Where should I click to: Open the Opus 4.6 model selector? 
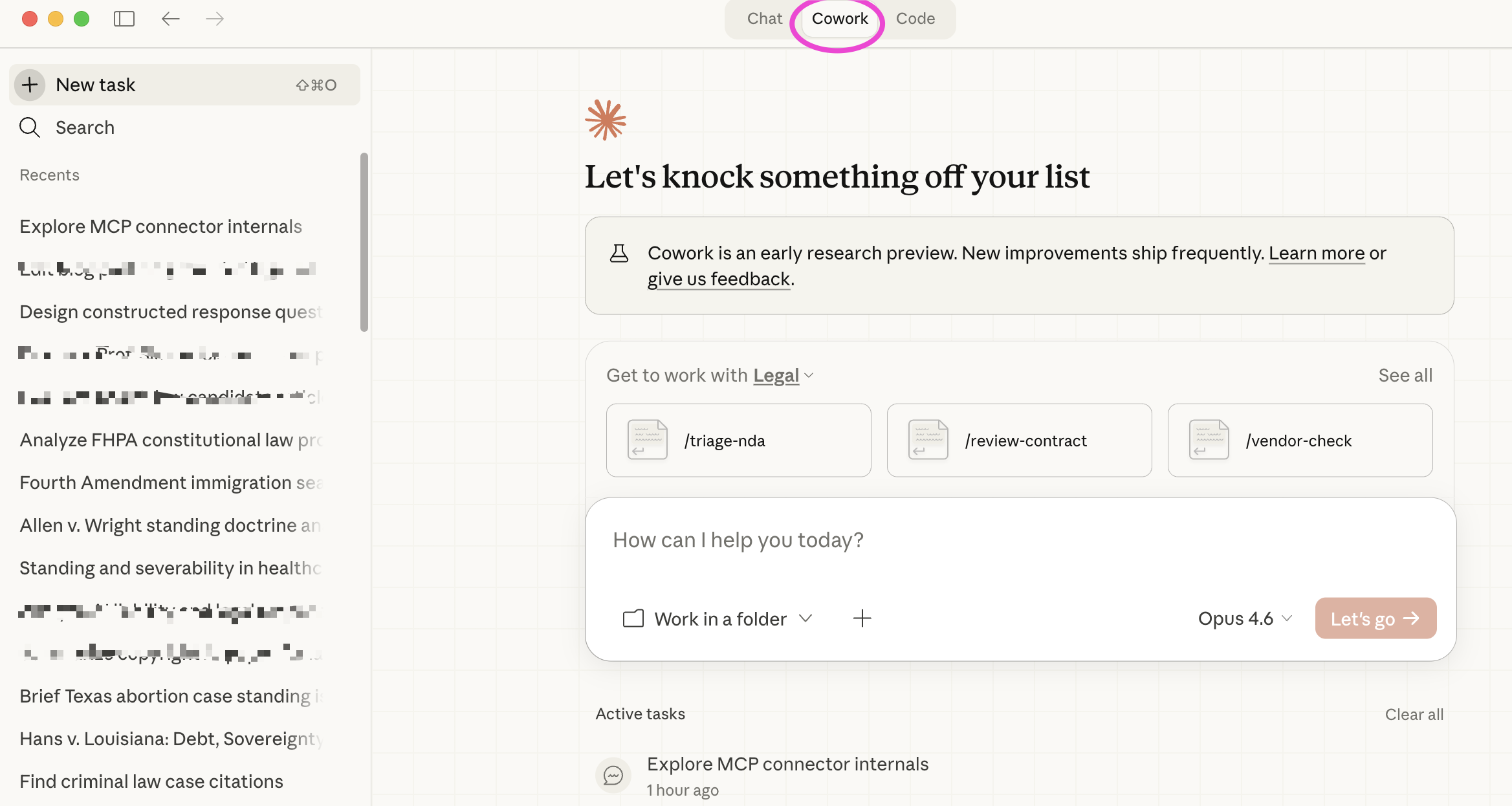pos(1244,619)
